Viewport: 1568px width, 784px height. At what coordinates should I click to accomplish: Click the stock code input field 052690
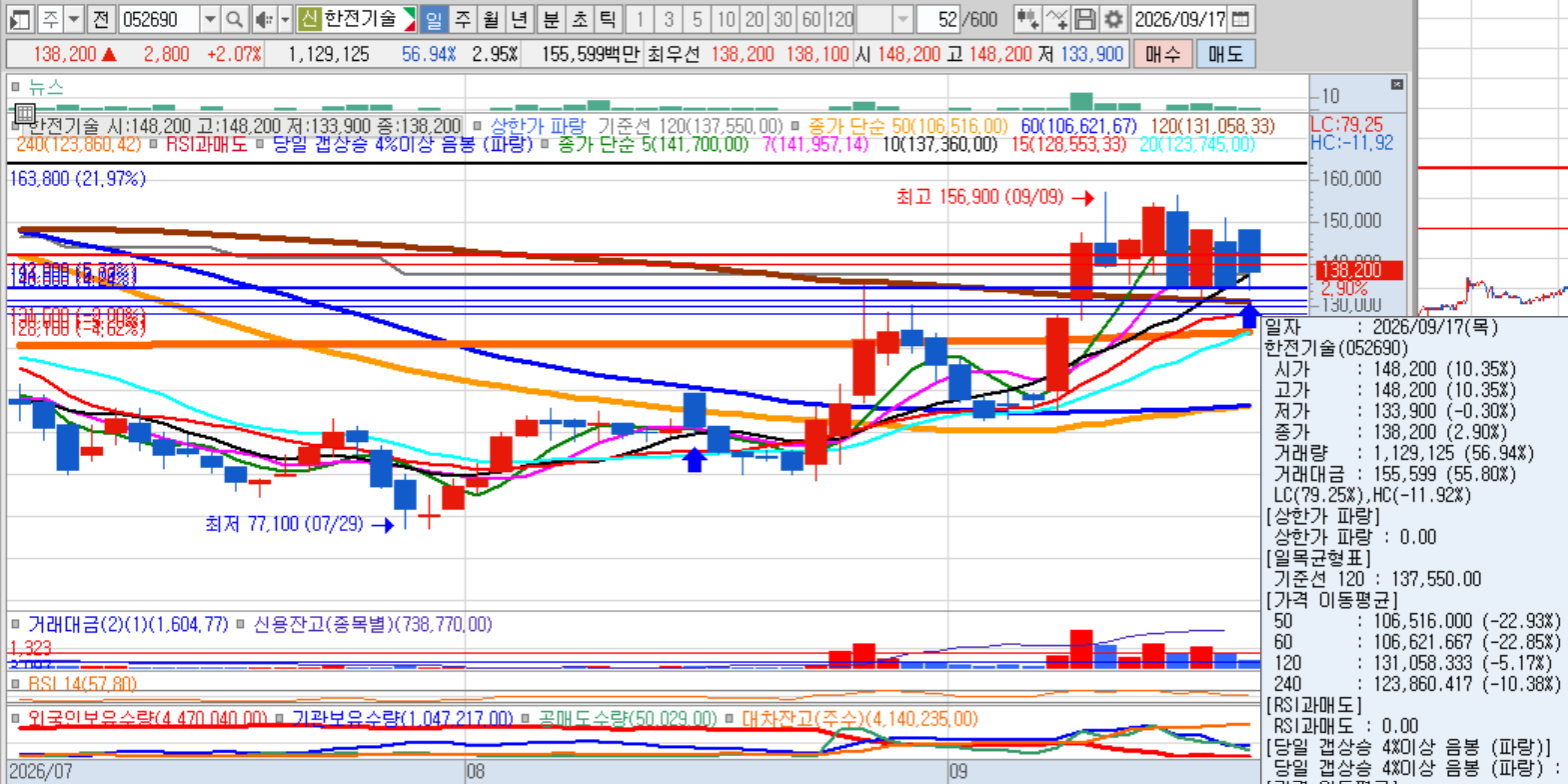158,19
